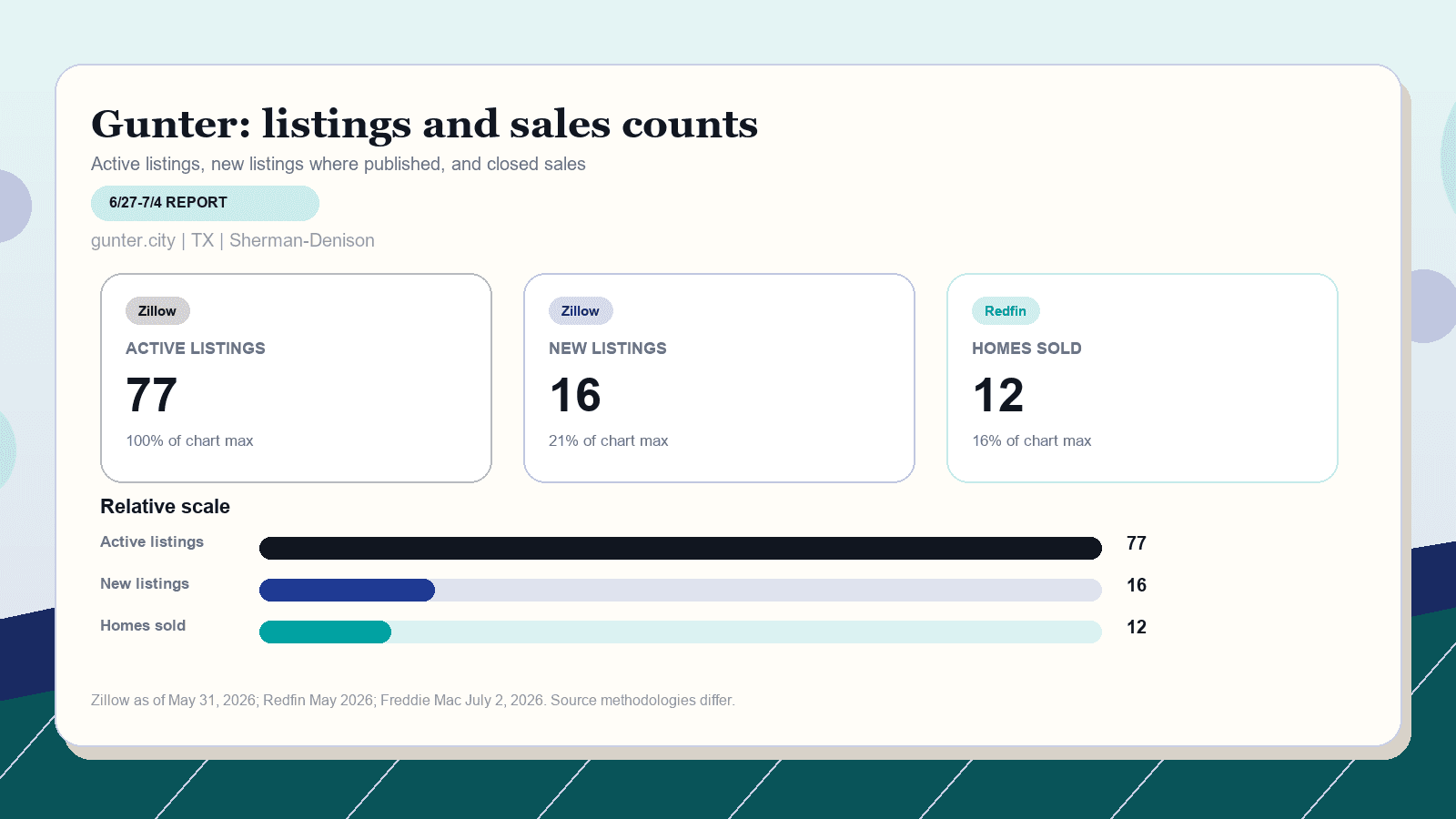Click the subtitle beginning 'Active listings, new listings where published'
This screenshot has height=819, width=1456.
[x=339, y=164]
